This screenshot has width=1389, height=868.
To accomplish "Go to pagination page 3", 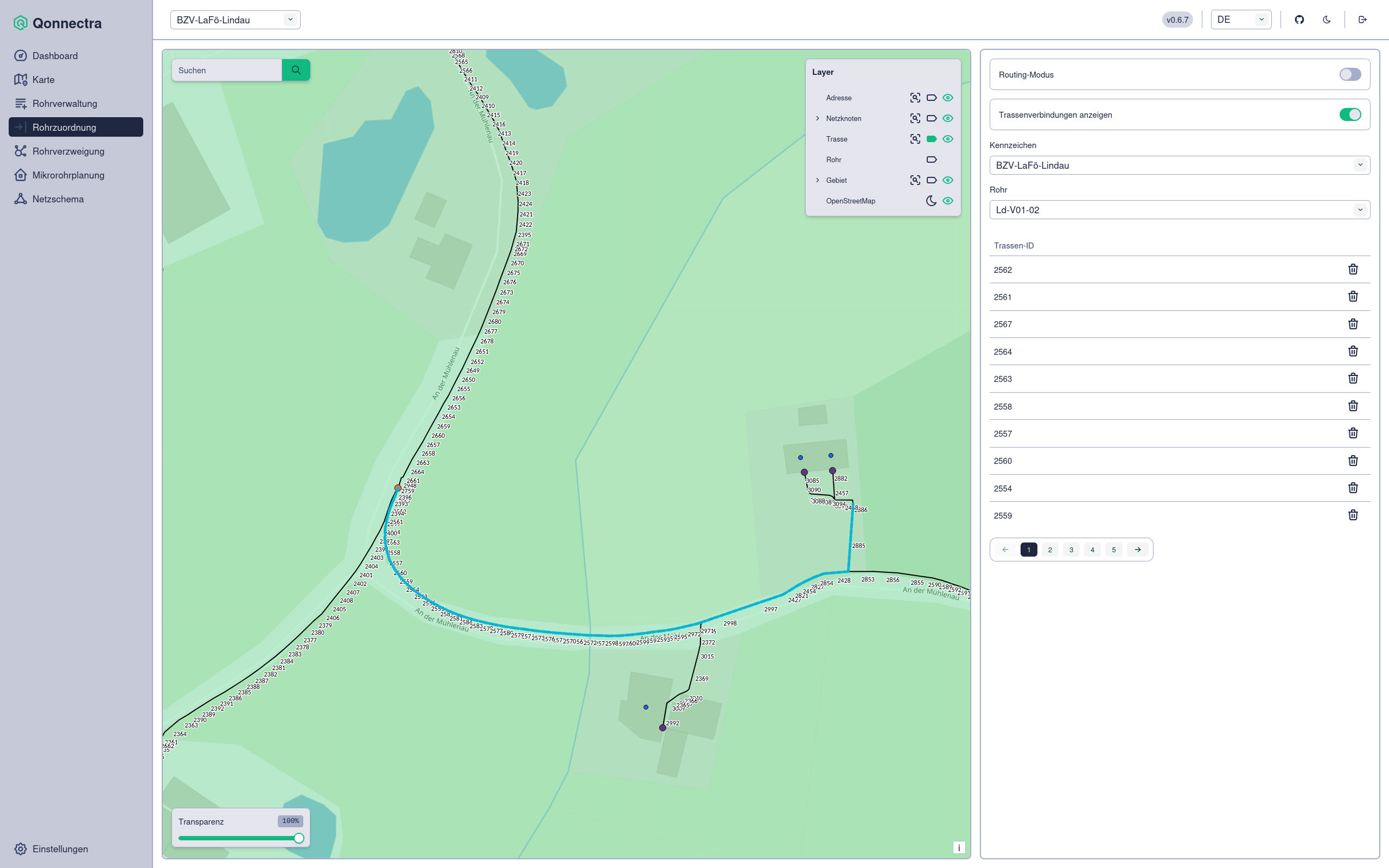I will (1071, 550).
